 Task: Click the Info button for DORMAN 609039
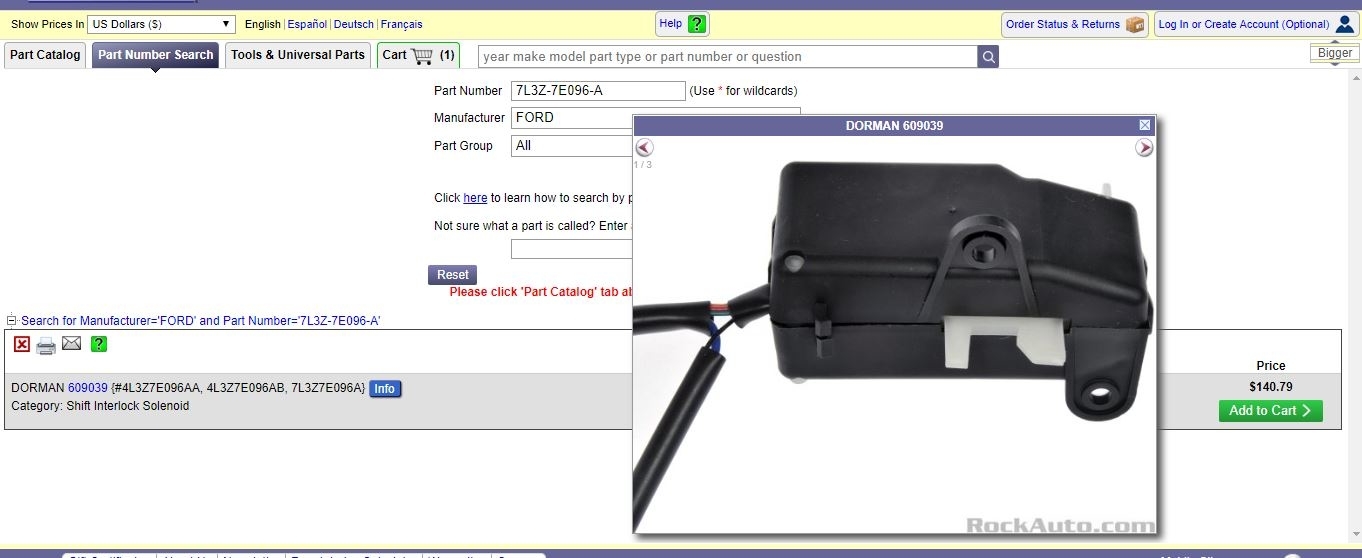385,388
